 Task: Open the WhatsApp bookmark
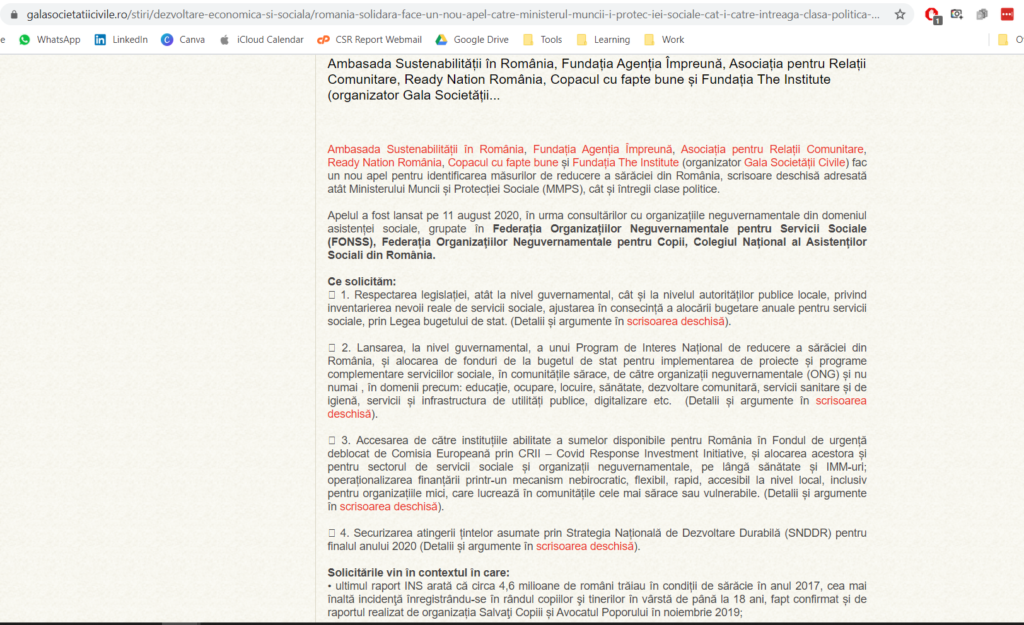click(x=50, y=40)
